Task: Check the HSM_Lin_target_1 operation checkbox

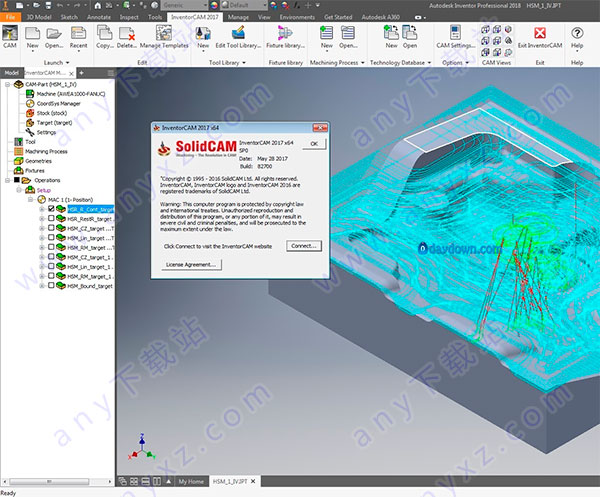Action: point(51,266)
